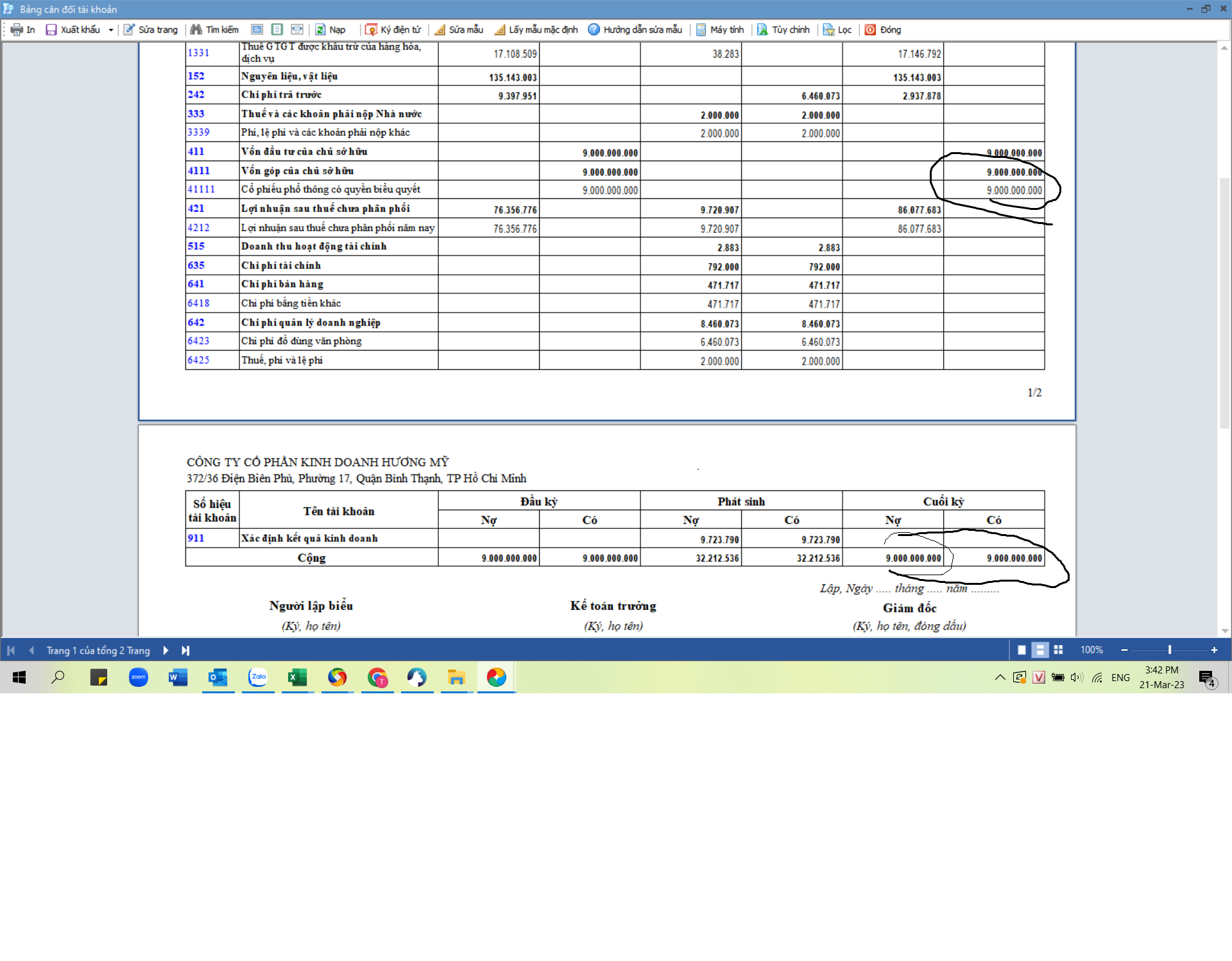Open Excel from the Windows taskbar
Screen dimensions: 1232x961
[297, 677]
